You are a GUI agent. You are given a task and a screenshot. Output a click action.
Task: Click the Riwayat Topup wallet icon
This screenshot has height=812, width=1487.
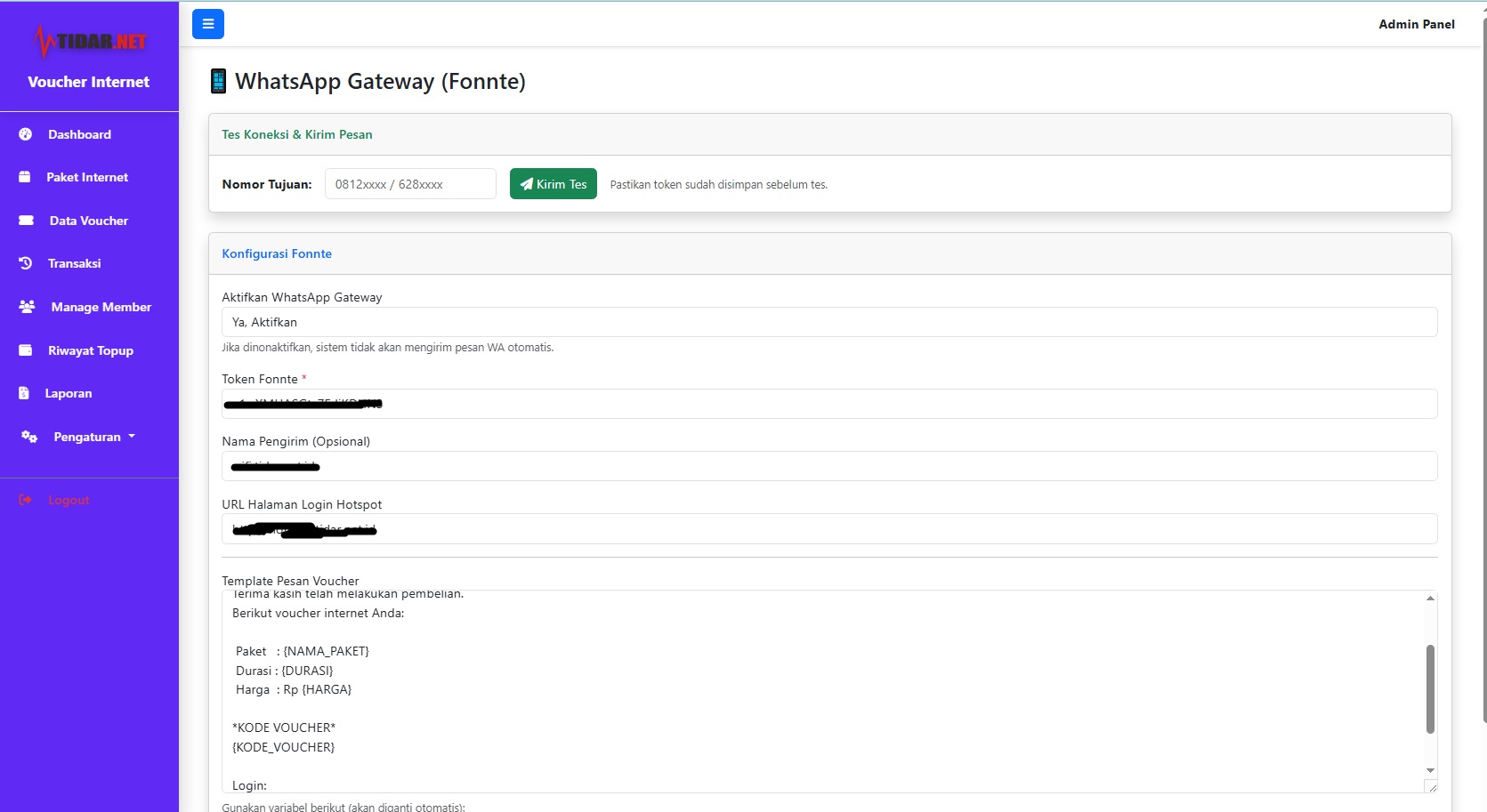(x=26, y=350)
